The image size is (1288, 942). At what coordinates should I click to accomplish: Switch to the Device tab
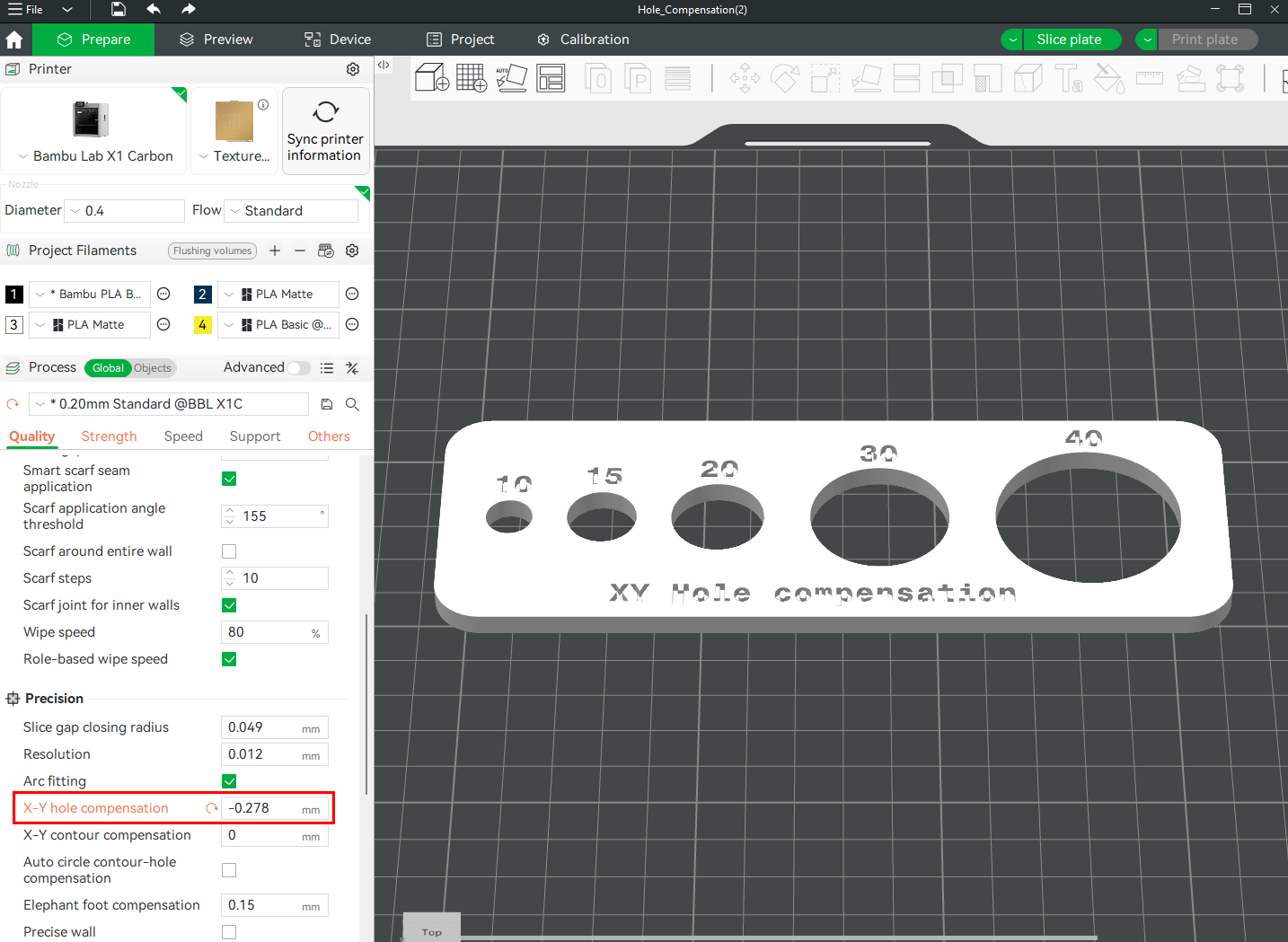click(338, 40)
